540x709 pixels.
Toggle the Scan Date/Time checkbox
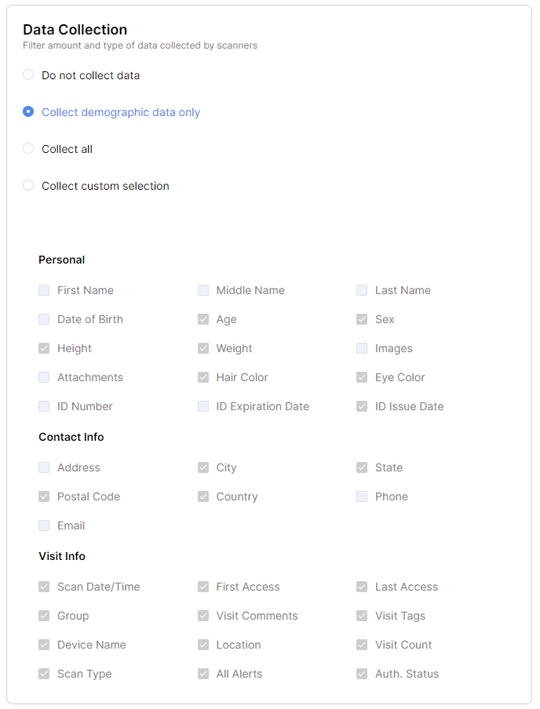(44, 587)
